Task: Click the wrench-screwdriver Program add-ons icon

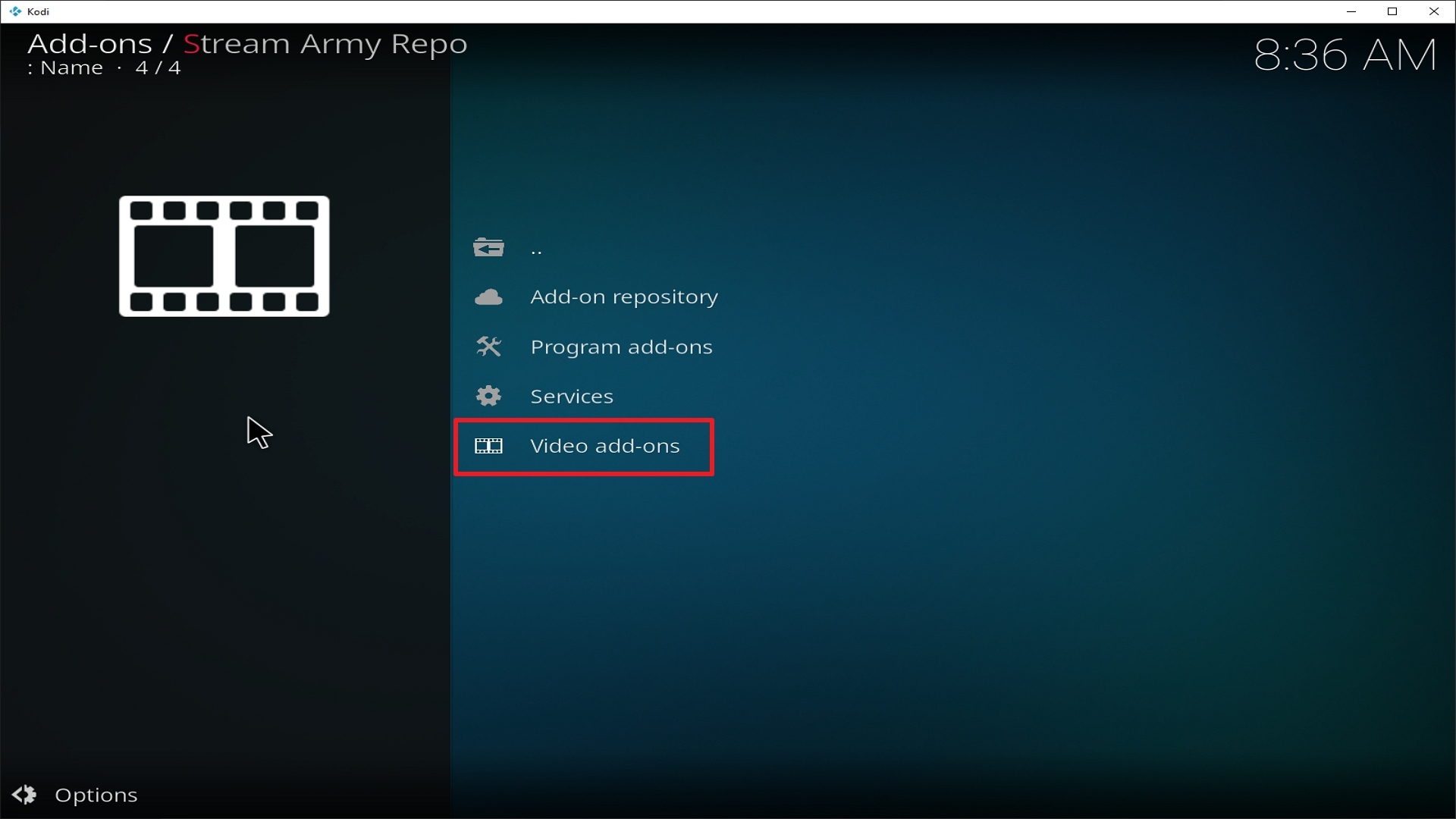Action: click(x=488, y=347)
